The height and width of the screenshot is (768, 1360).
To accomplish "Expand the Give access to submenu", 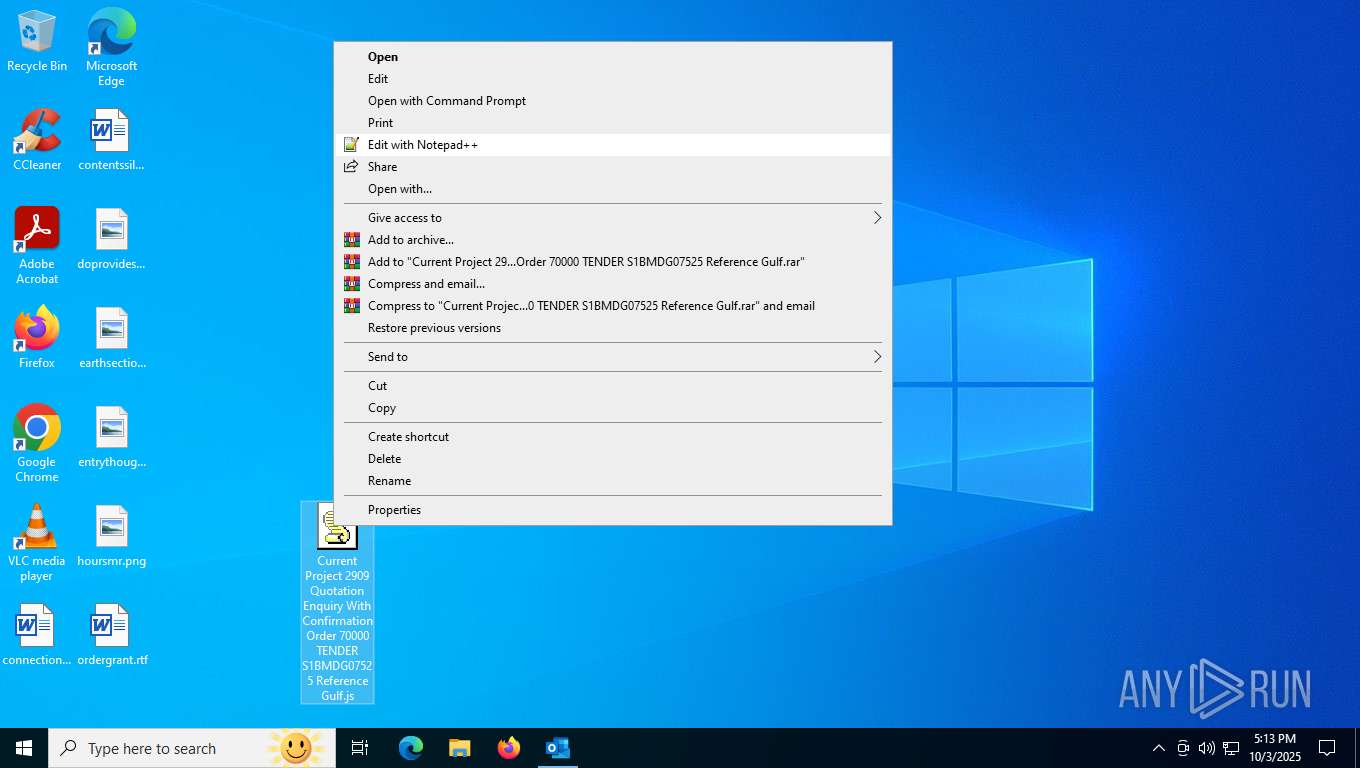I will (613, 218).
